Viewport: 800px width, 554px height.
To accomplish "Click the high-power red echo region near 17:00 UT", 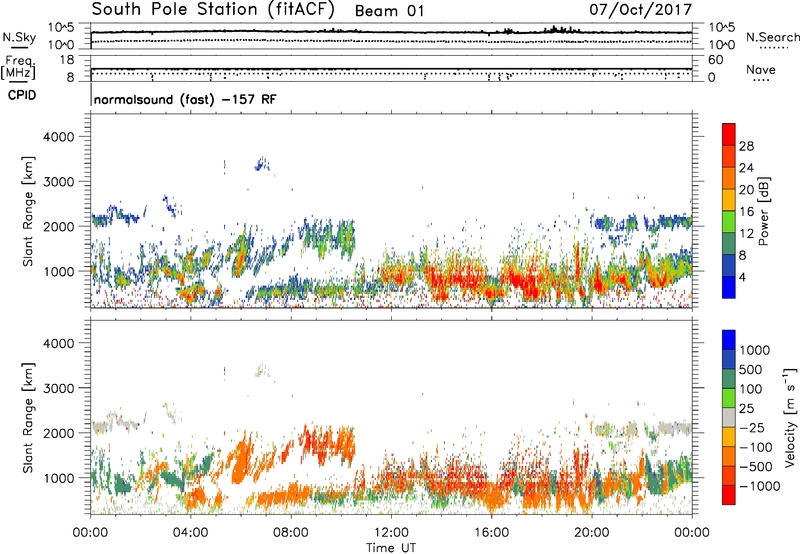I will 520,282.
